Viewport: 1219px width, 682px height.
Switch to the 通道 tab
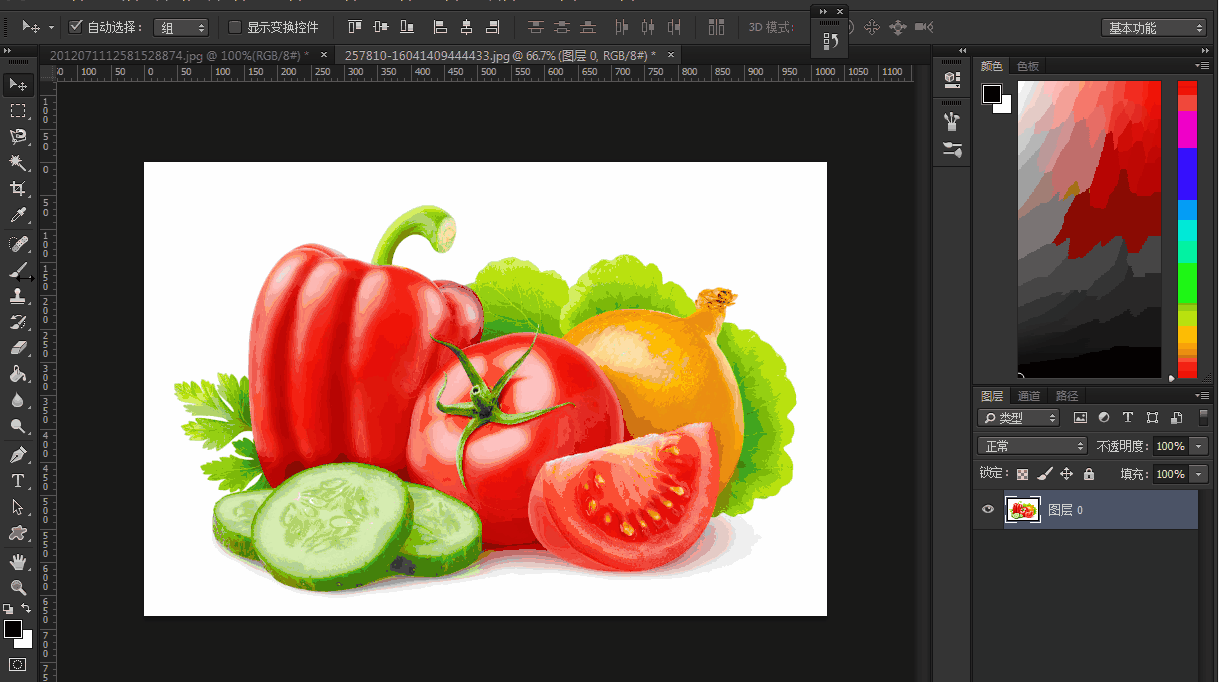coord(1028,396)
